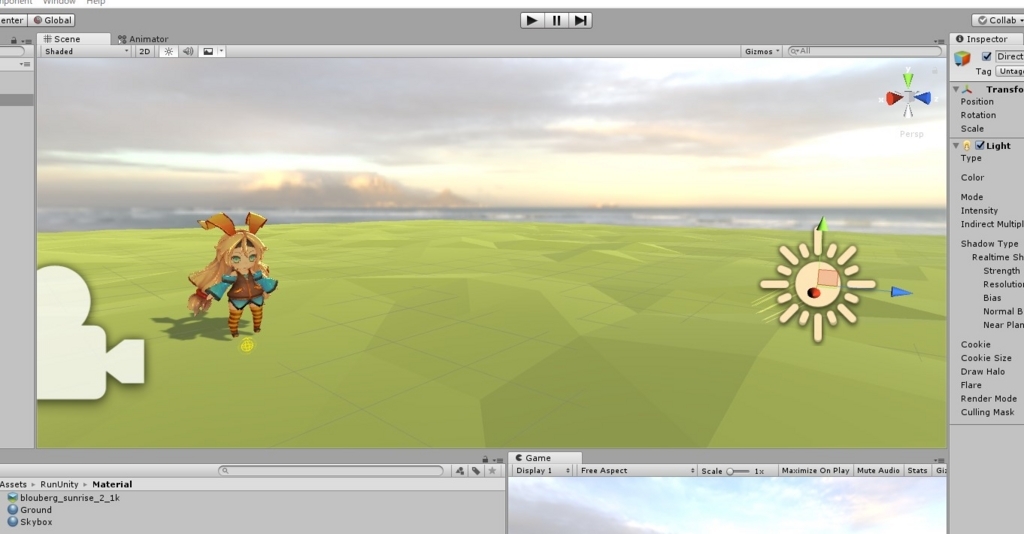Screen dimensions: 1024x534
Task: Toggle scene lighting sun icon
Action: (x=168, y=52)
